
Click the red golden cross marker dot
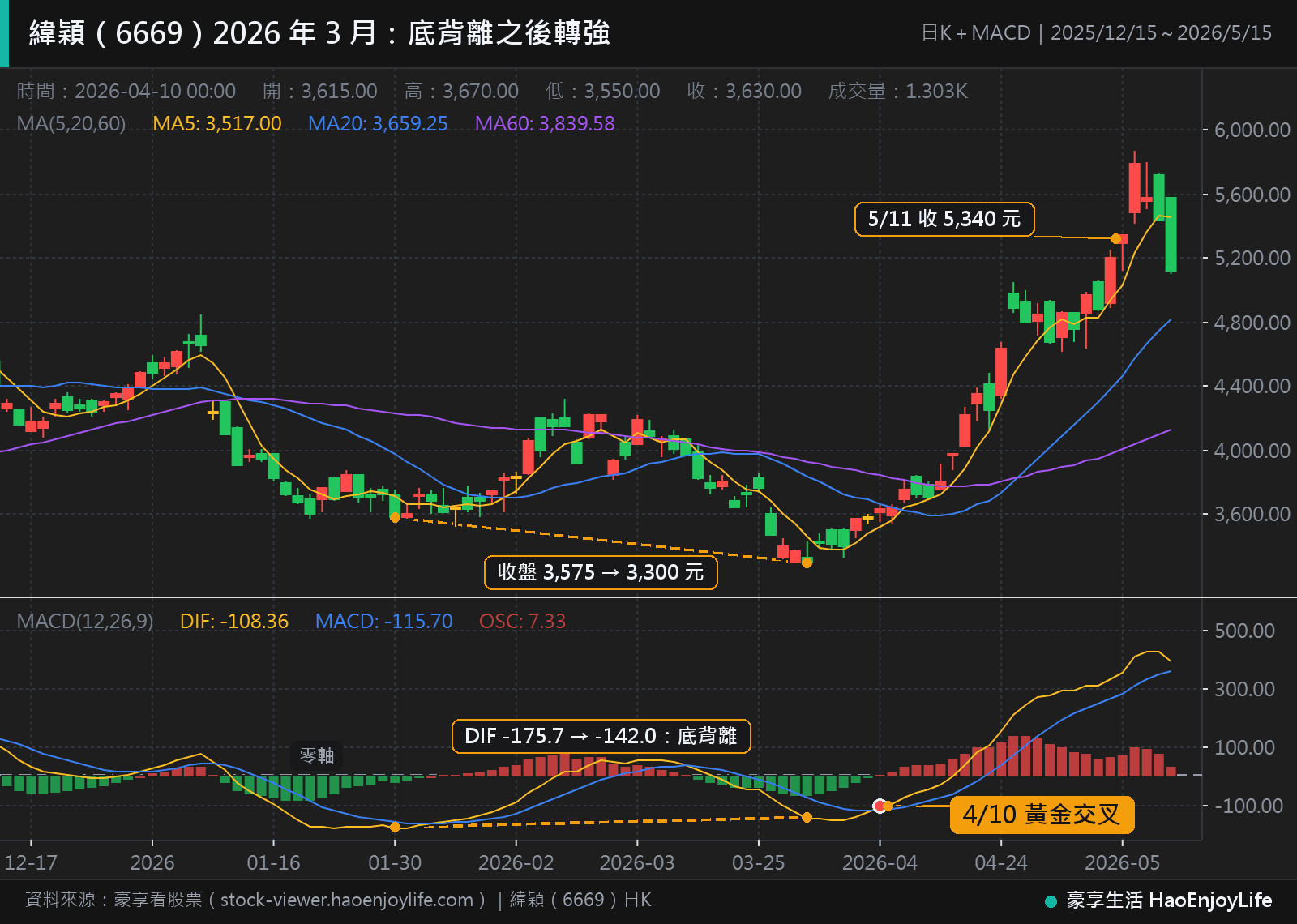pyautogui.click(x=880, y=806)
